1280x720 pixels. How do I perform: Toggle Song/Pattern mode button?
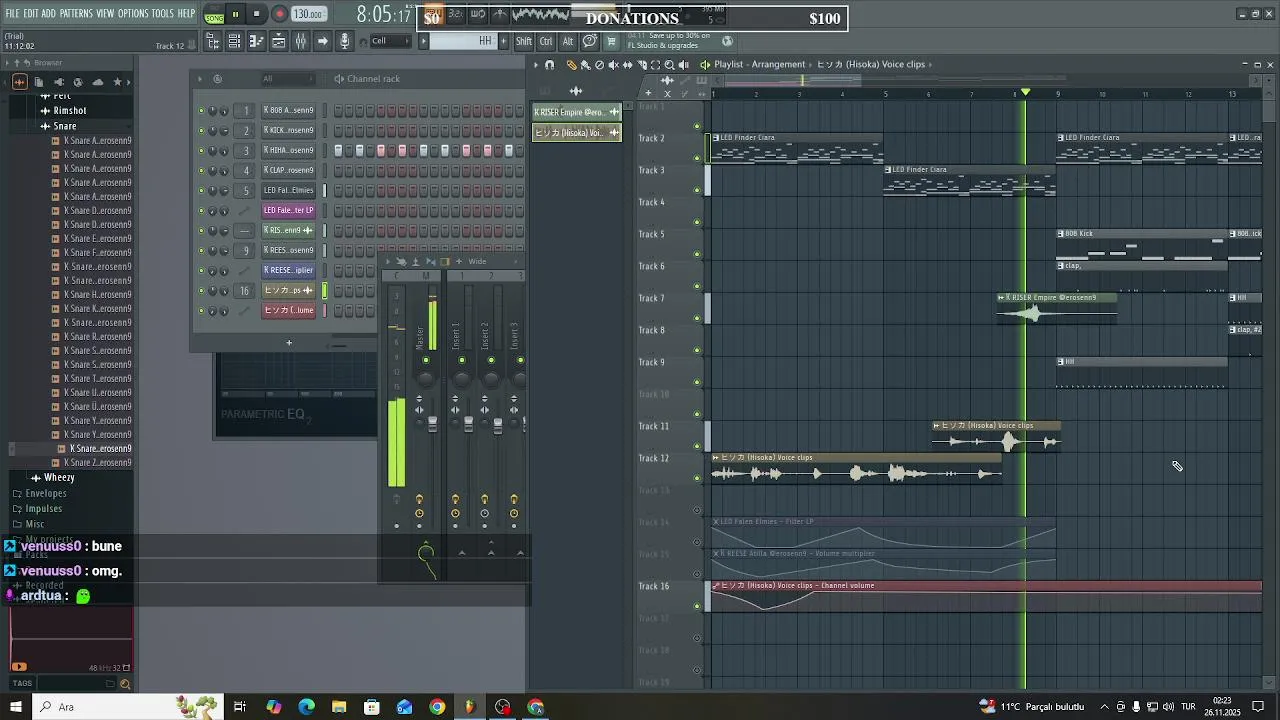[x=214, y=15]
